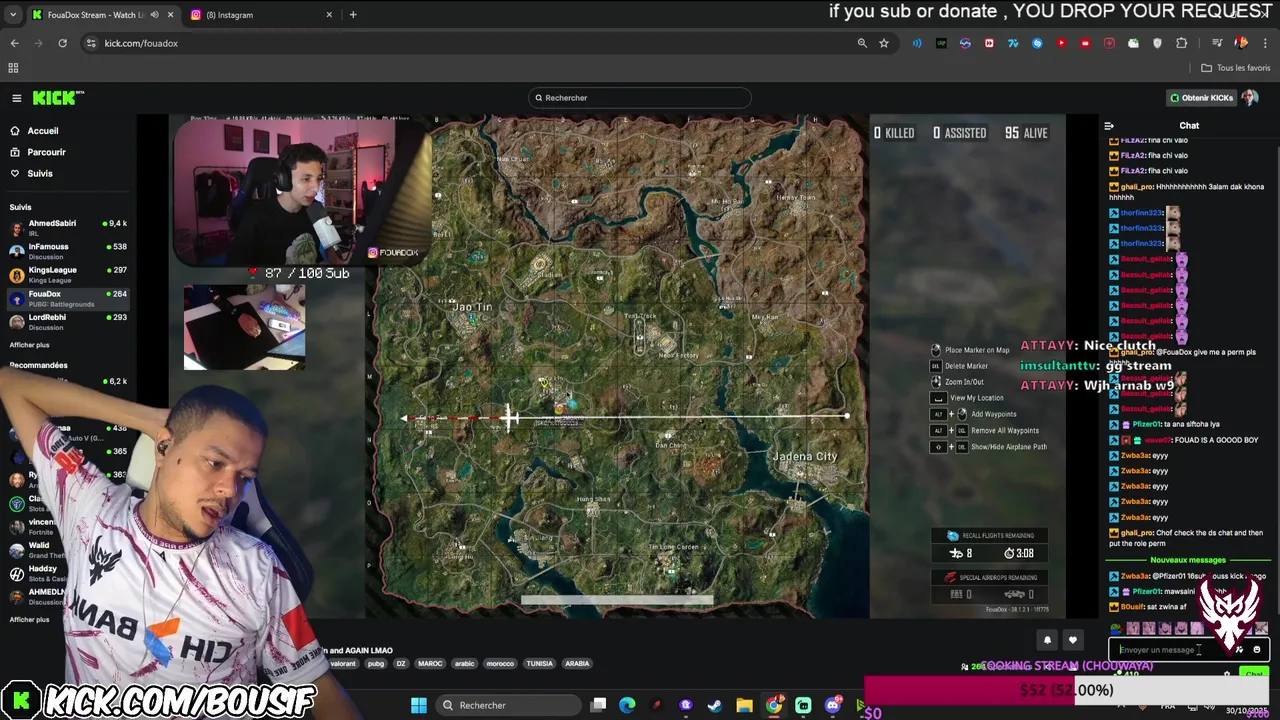Select the MAROC stream tag

(430, 664)
